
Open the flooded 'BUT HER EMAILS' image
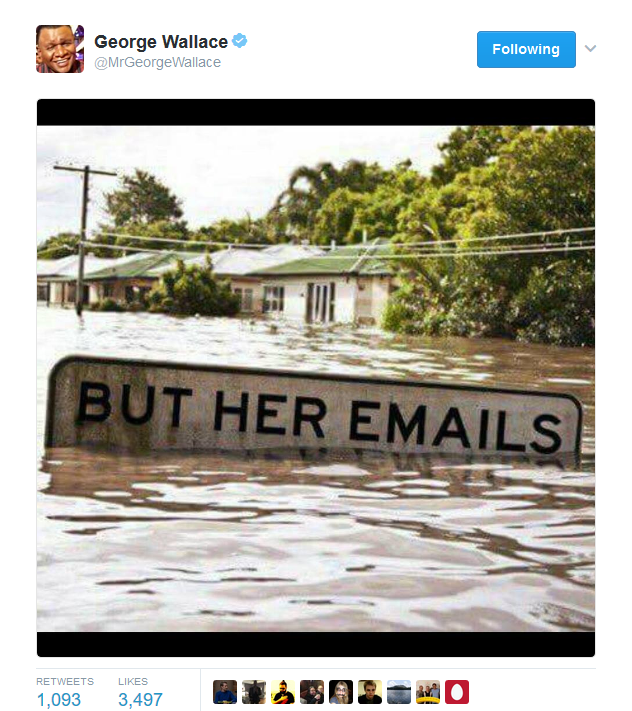point(316,378)
